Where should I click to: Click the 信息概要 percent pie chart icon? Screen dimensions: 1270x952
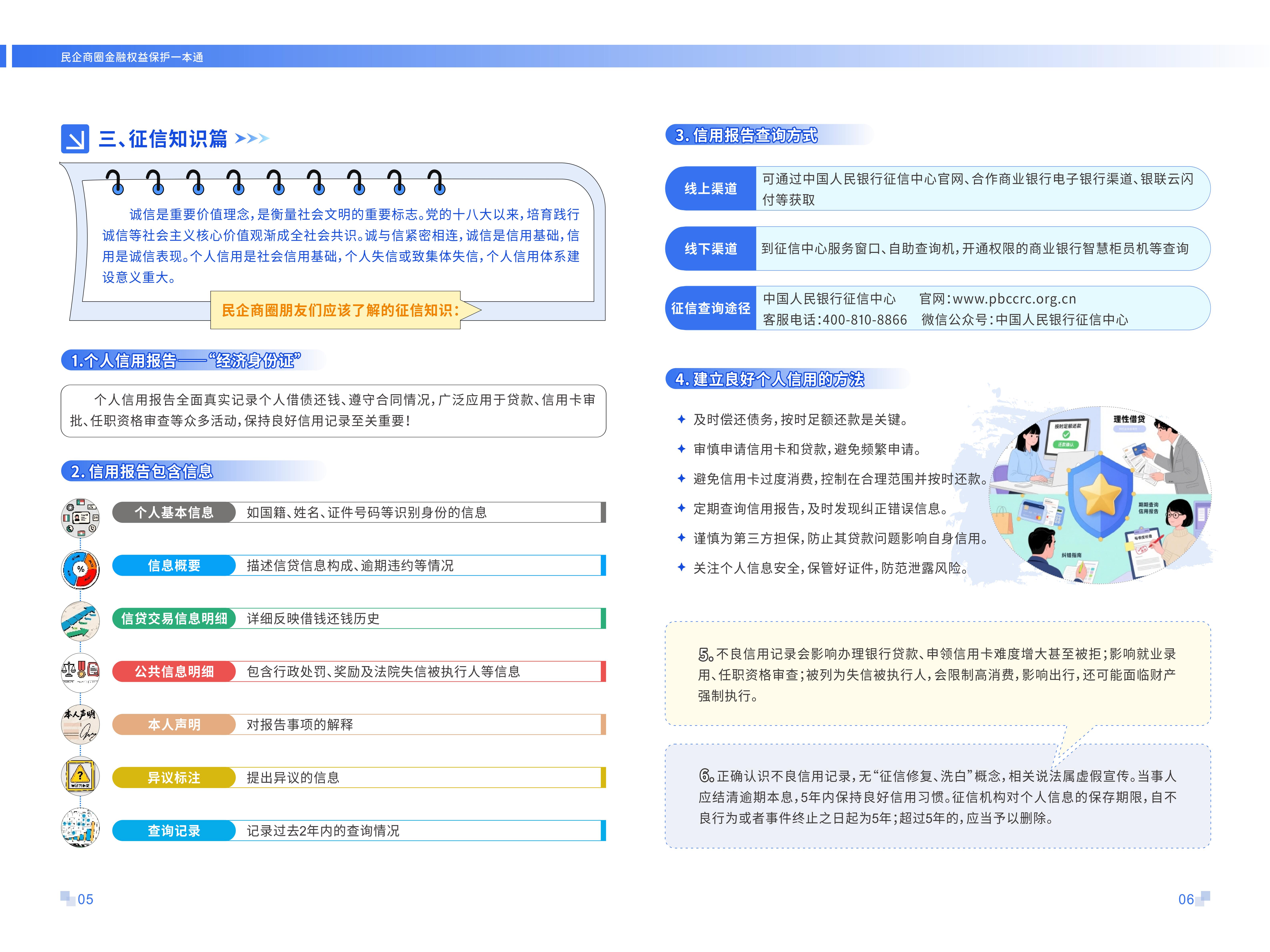pyautogui.click(x=80, y=570)
